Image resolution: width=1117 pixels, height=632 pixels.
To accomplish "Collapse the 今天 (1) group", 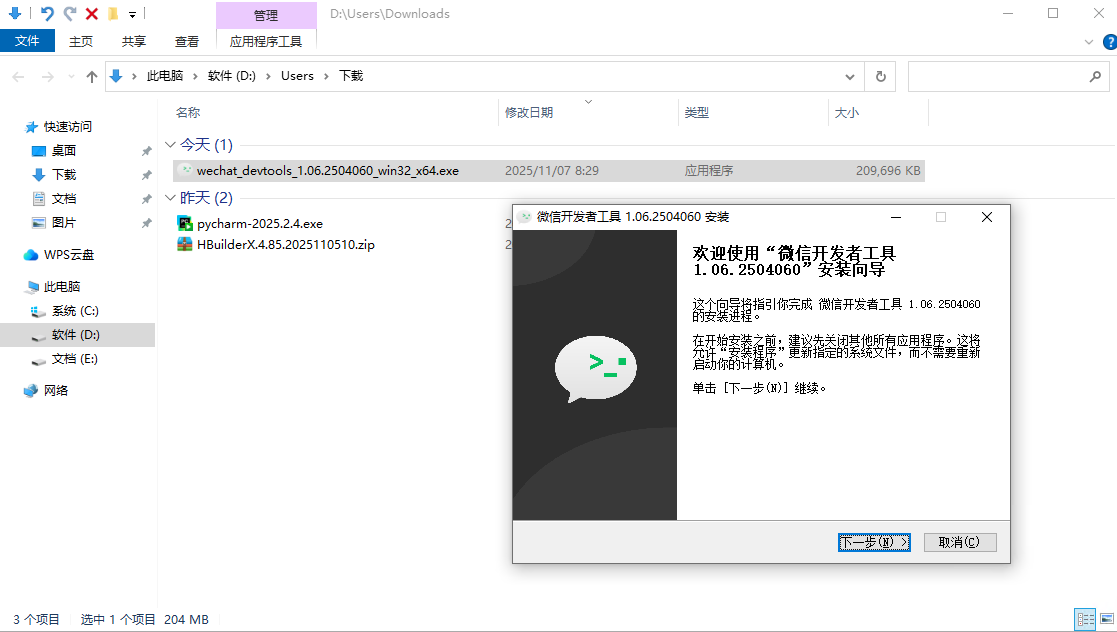I will (170, 145).
